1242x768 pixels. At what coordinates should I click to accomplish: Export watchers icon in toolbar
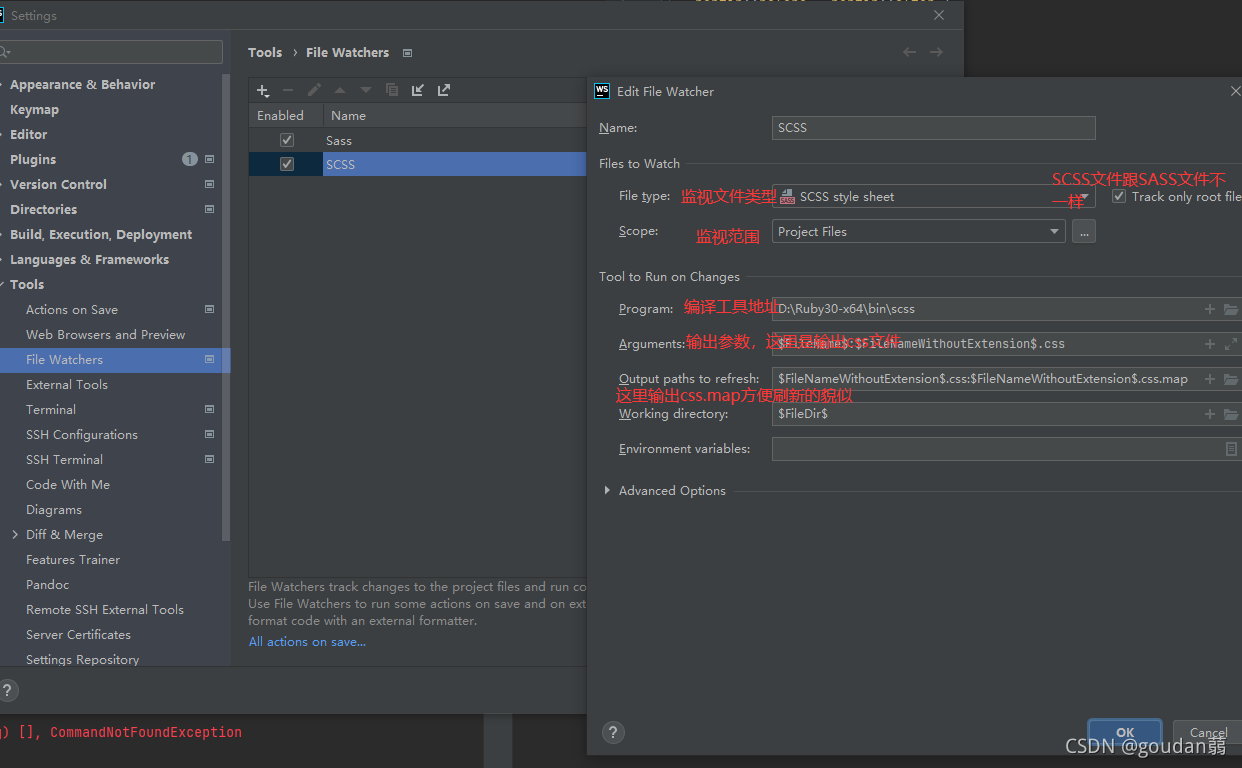tap(444, 90)
